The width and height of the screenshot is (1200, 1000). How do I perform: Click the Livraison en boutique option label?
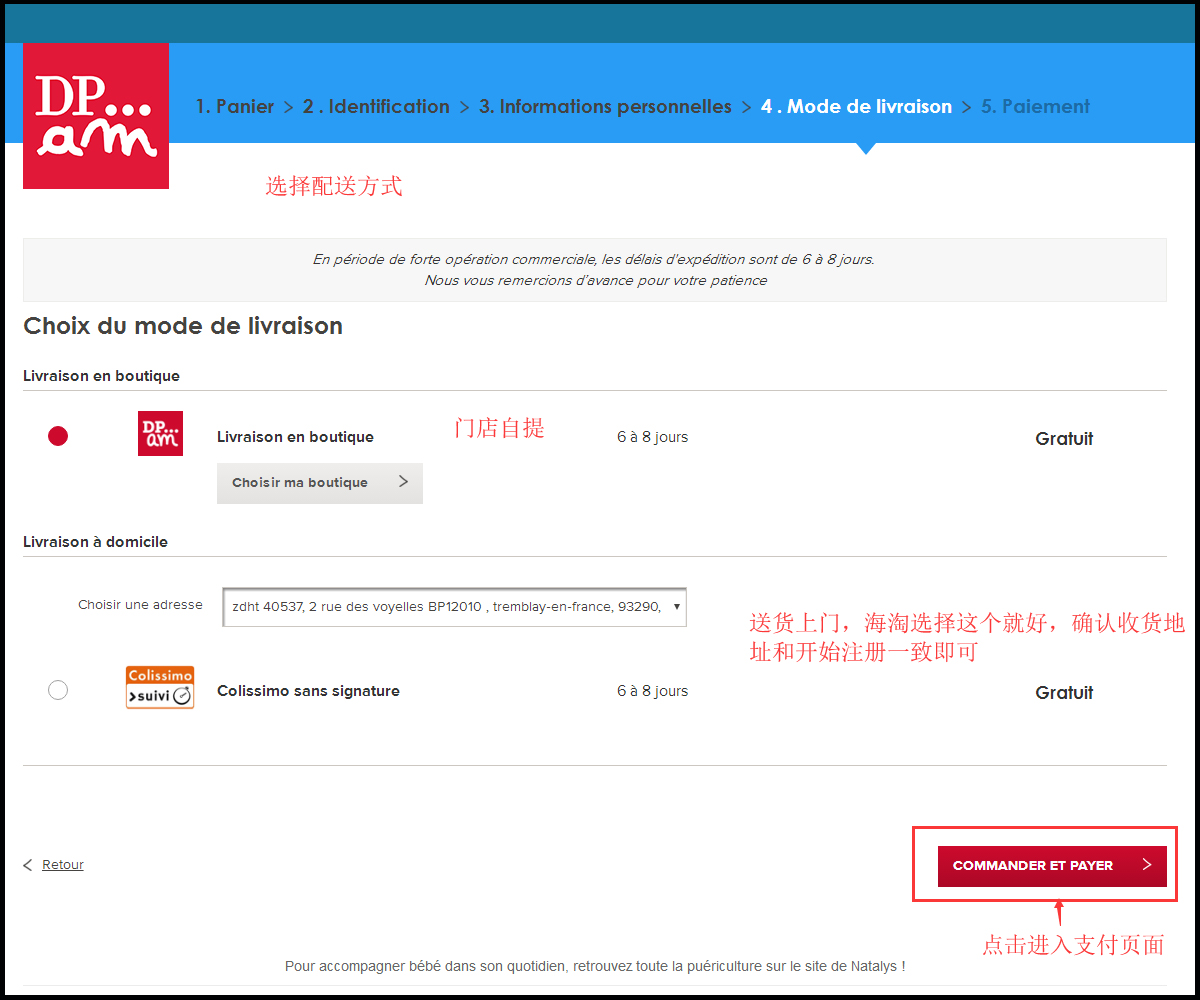click(x=295, y=437)
